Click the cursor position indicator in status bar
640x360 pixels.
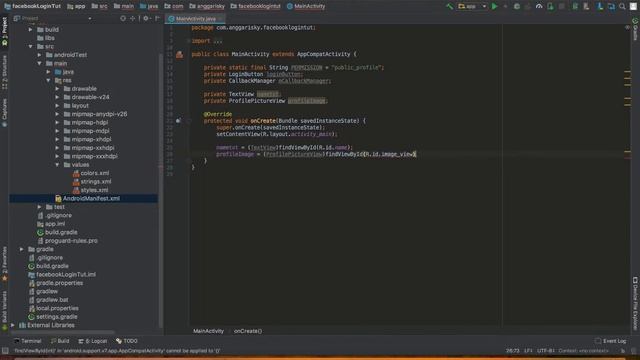513,351
